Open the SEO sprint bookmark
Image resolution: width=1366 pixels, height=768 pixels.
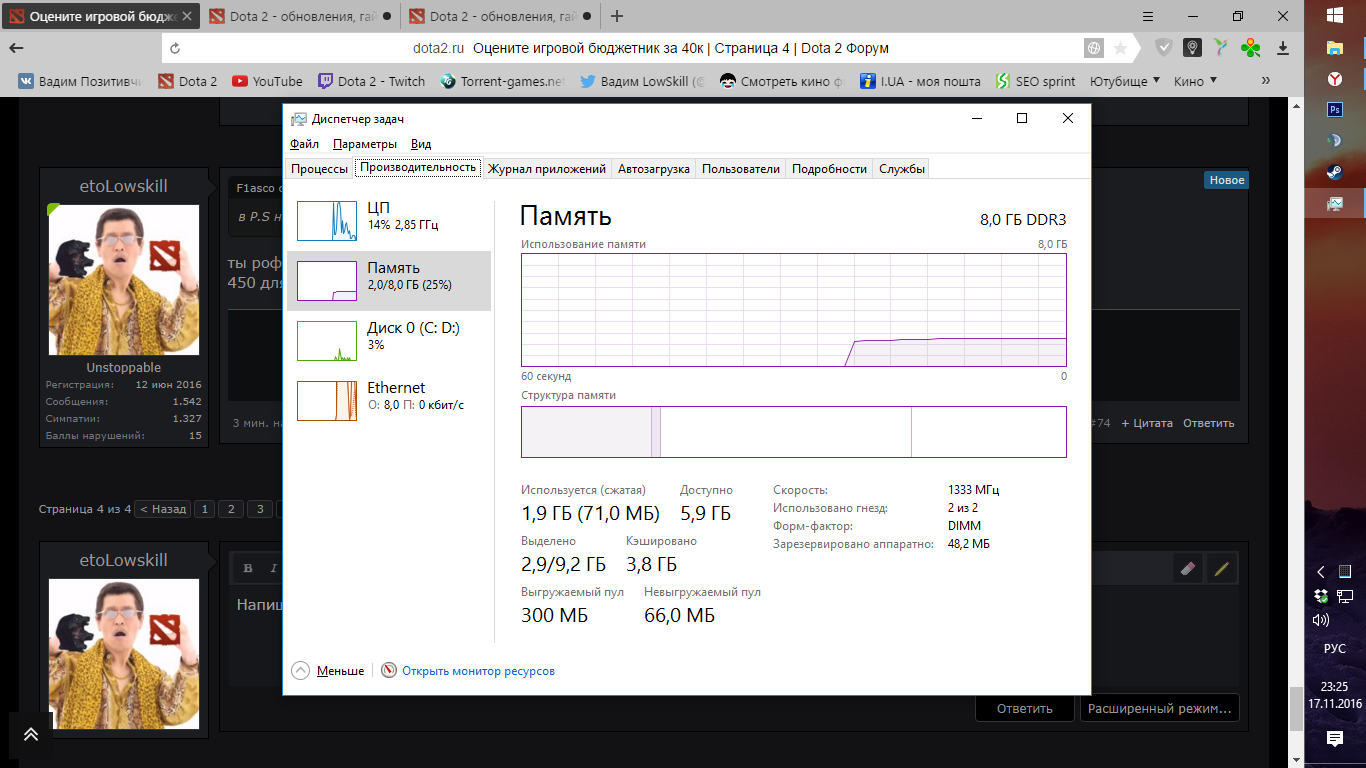click(1035, 81)
